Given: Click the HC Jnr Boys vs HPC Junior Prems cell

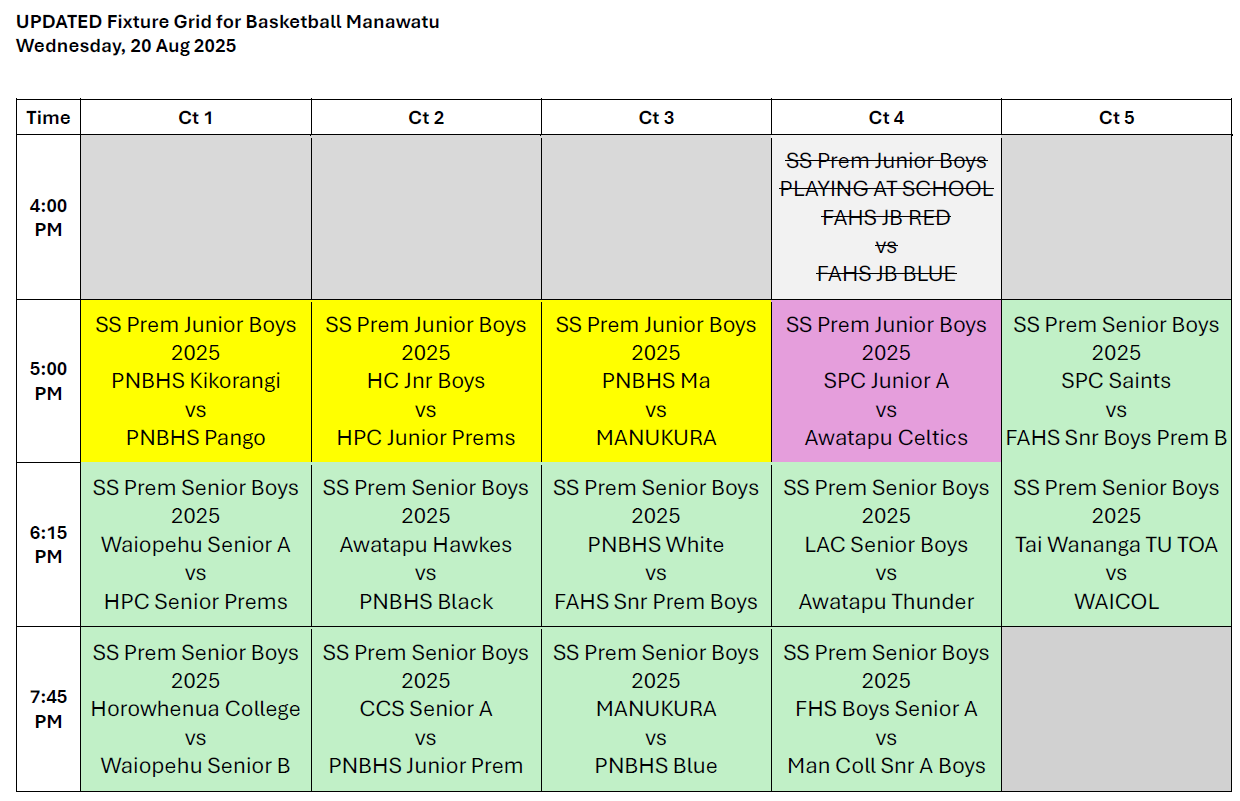Looking at the screenshot, I should coord(426,381).
